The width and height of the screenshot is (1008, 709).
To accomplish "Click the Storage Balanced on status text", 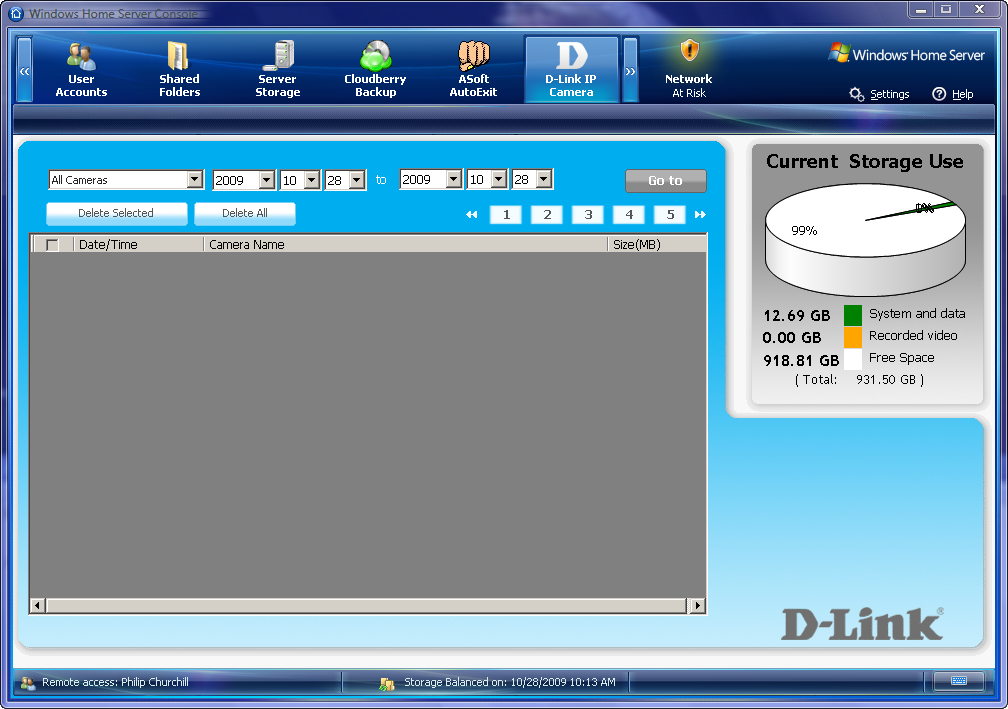I will tap(510, 683).
